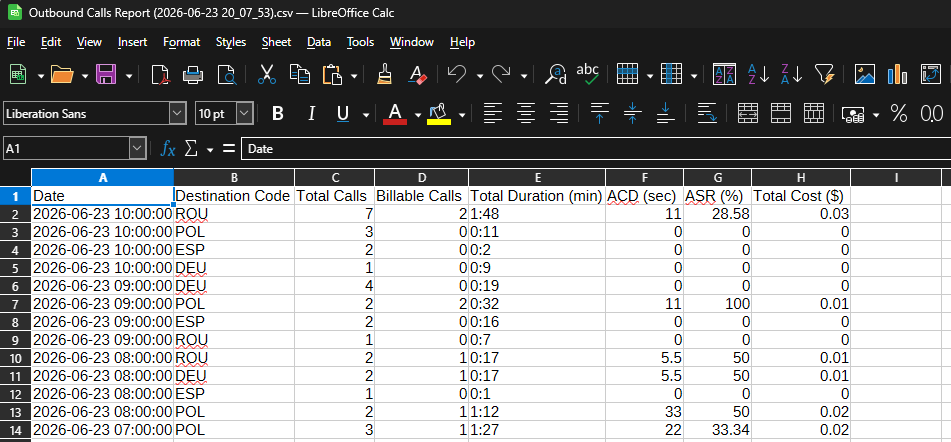
Task: Activate Clone Formatting paintbrush
Action: coord(384,75)
